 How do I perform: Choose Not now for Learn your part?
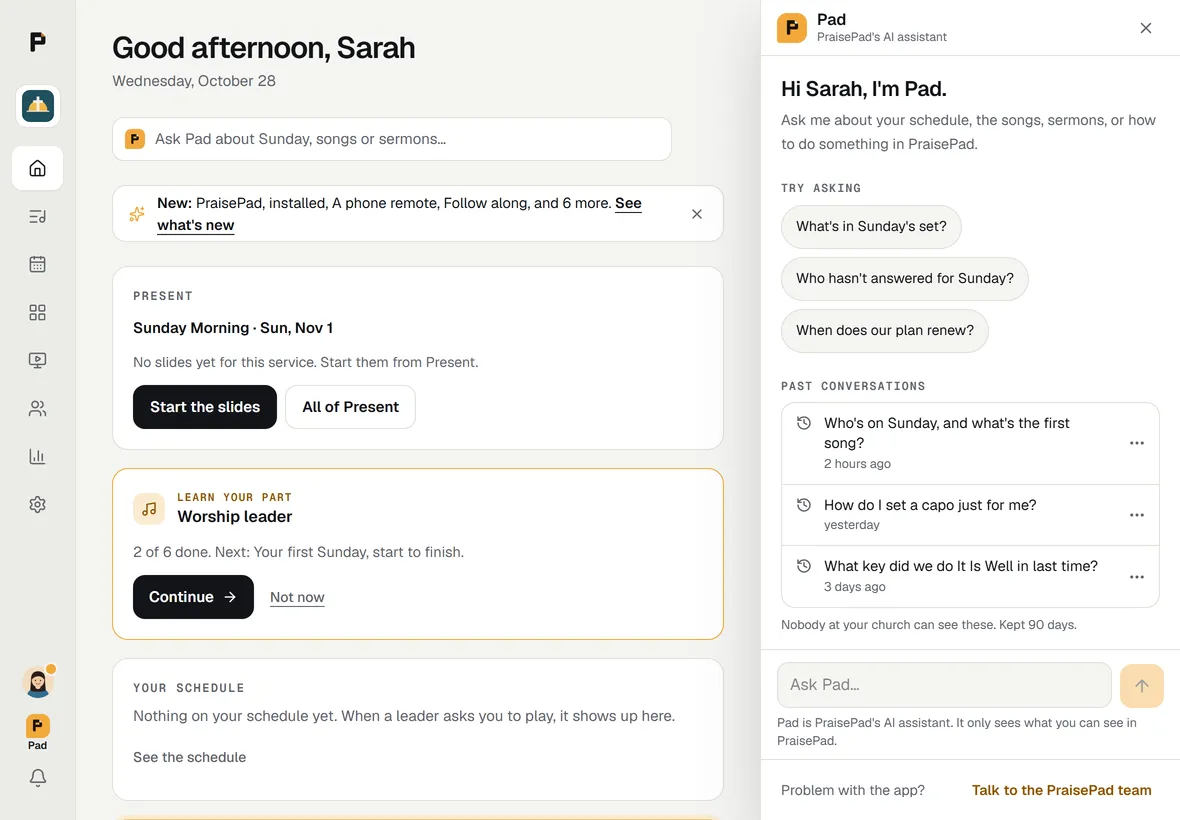click(297, 597)
